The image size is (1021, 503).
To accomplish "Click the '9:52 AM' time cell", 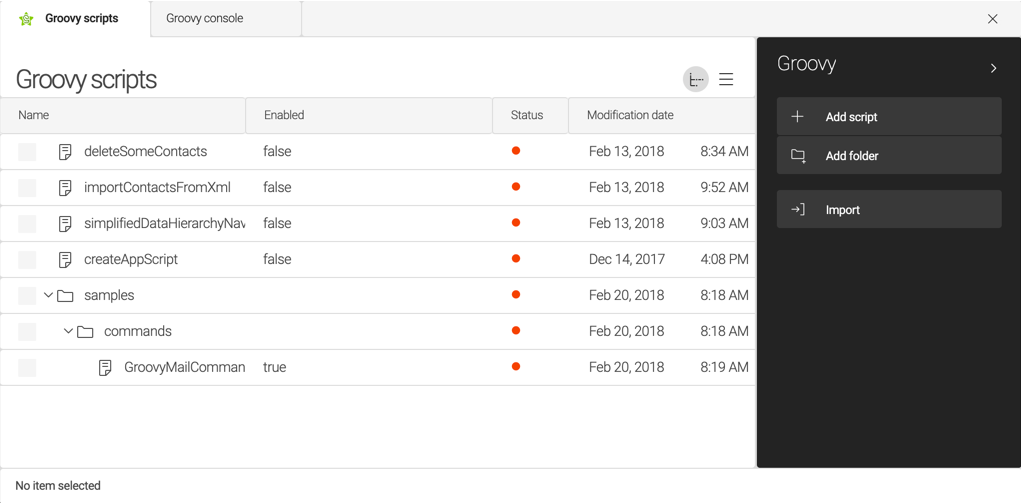I will click(724, 188).
